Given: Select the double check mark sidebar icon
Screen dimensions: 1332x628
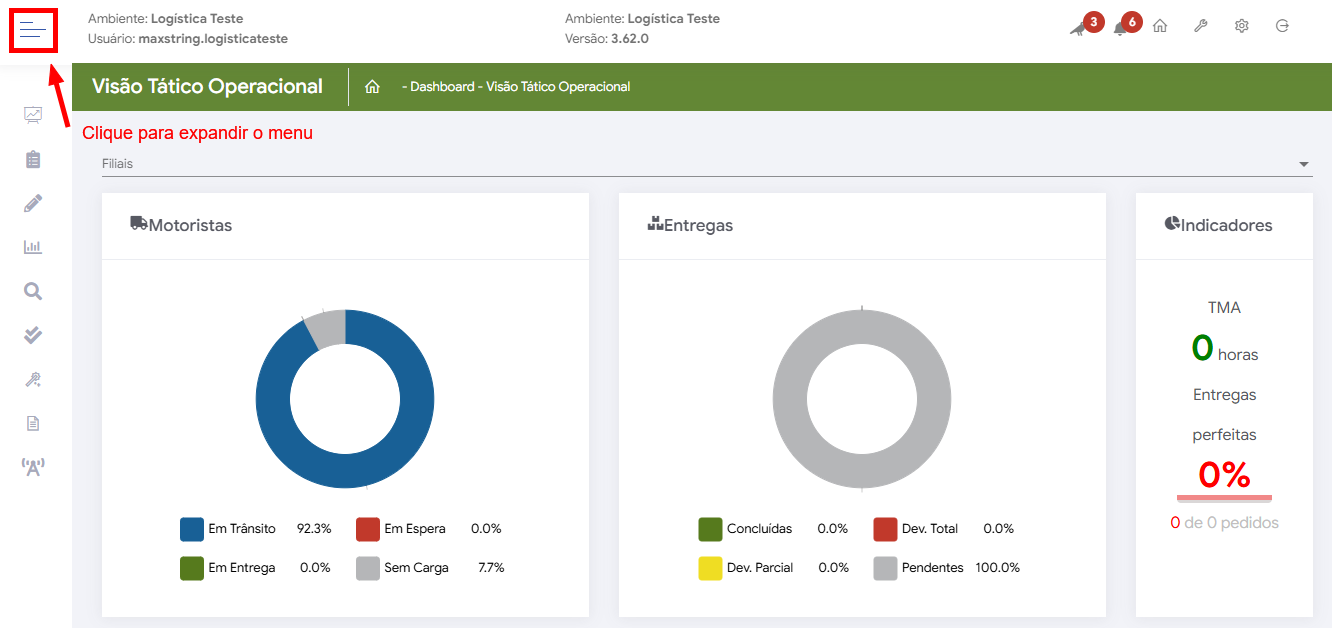Looking at the screenshot, I should [33, 335].
